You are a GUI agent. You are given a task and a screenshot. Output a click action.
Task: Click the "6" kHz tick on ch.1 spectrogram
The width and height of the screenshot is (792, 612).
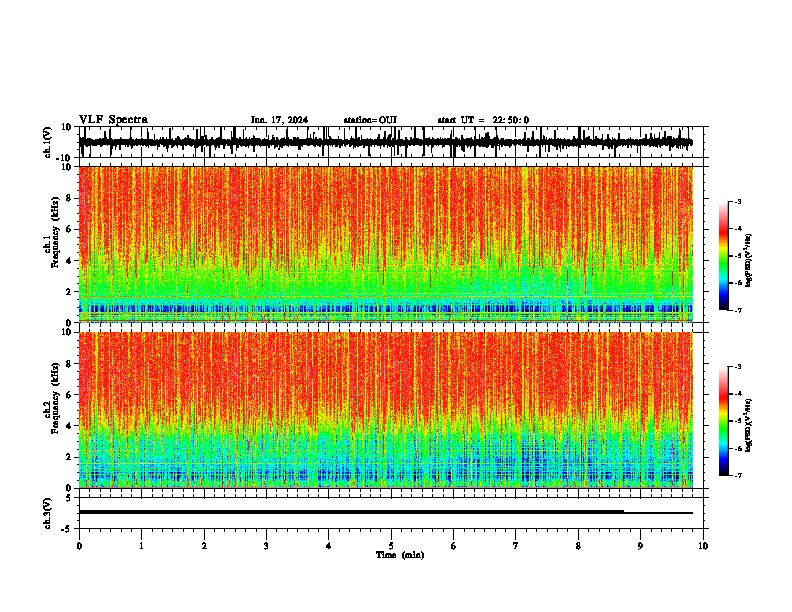69,229
